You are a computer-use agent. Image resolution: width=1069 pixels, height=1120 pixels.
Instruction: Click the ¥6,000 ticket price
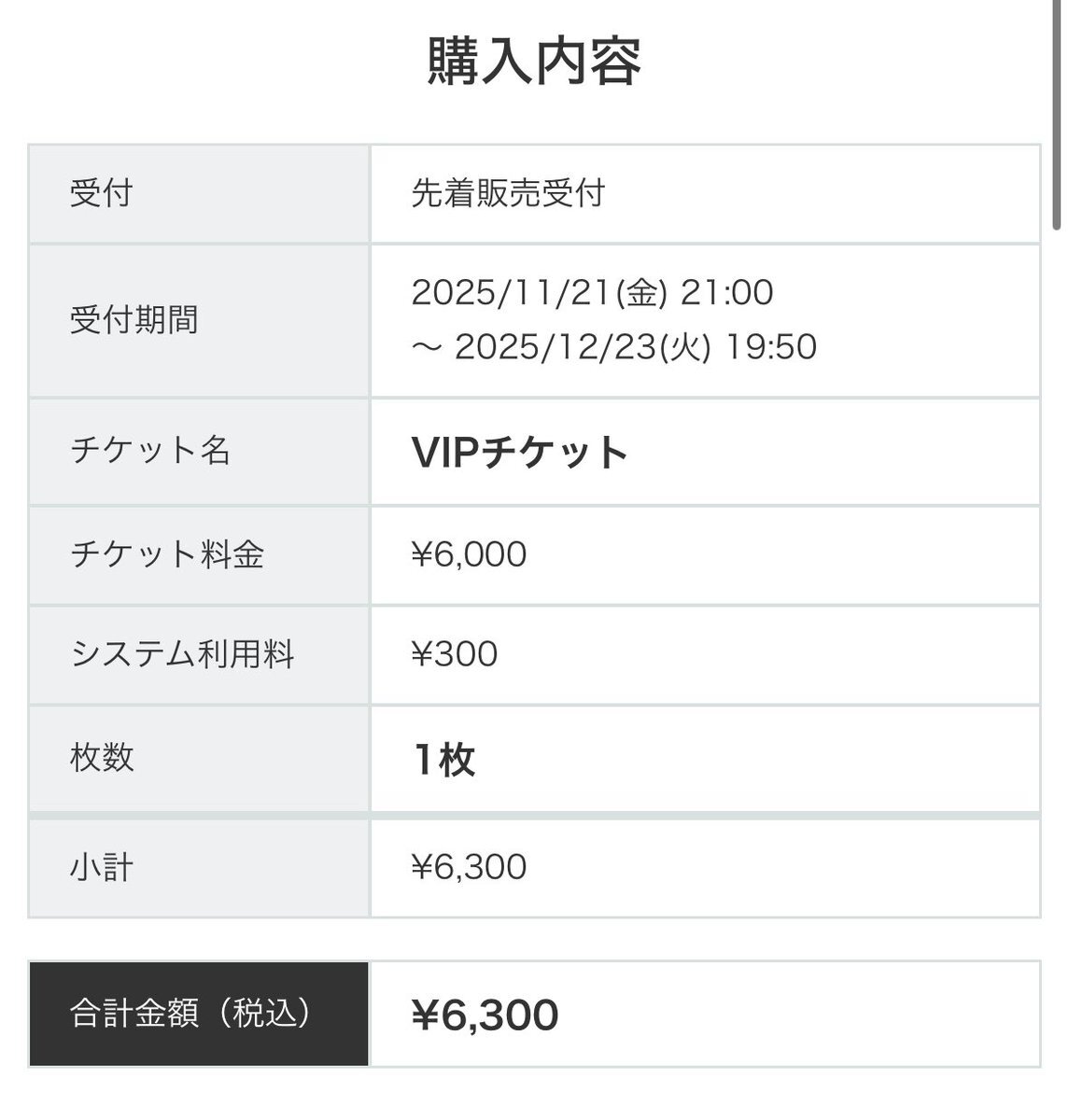pyautogui.click(x=469, y=554)
